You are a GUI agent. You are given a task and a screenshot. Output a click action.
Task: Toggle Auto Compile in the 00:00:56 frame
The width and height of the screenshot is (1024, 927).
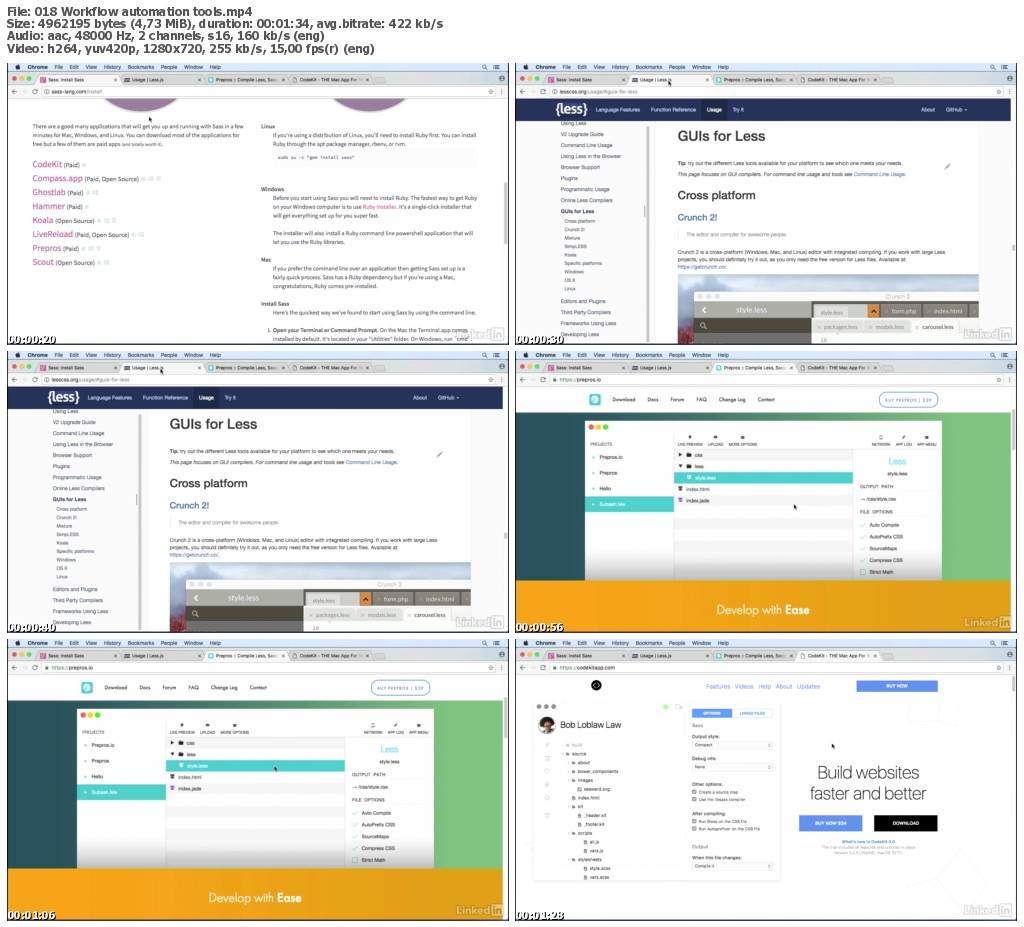click(863, 525)
